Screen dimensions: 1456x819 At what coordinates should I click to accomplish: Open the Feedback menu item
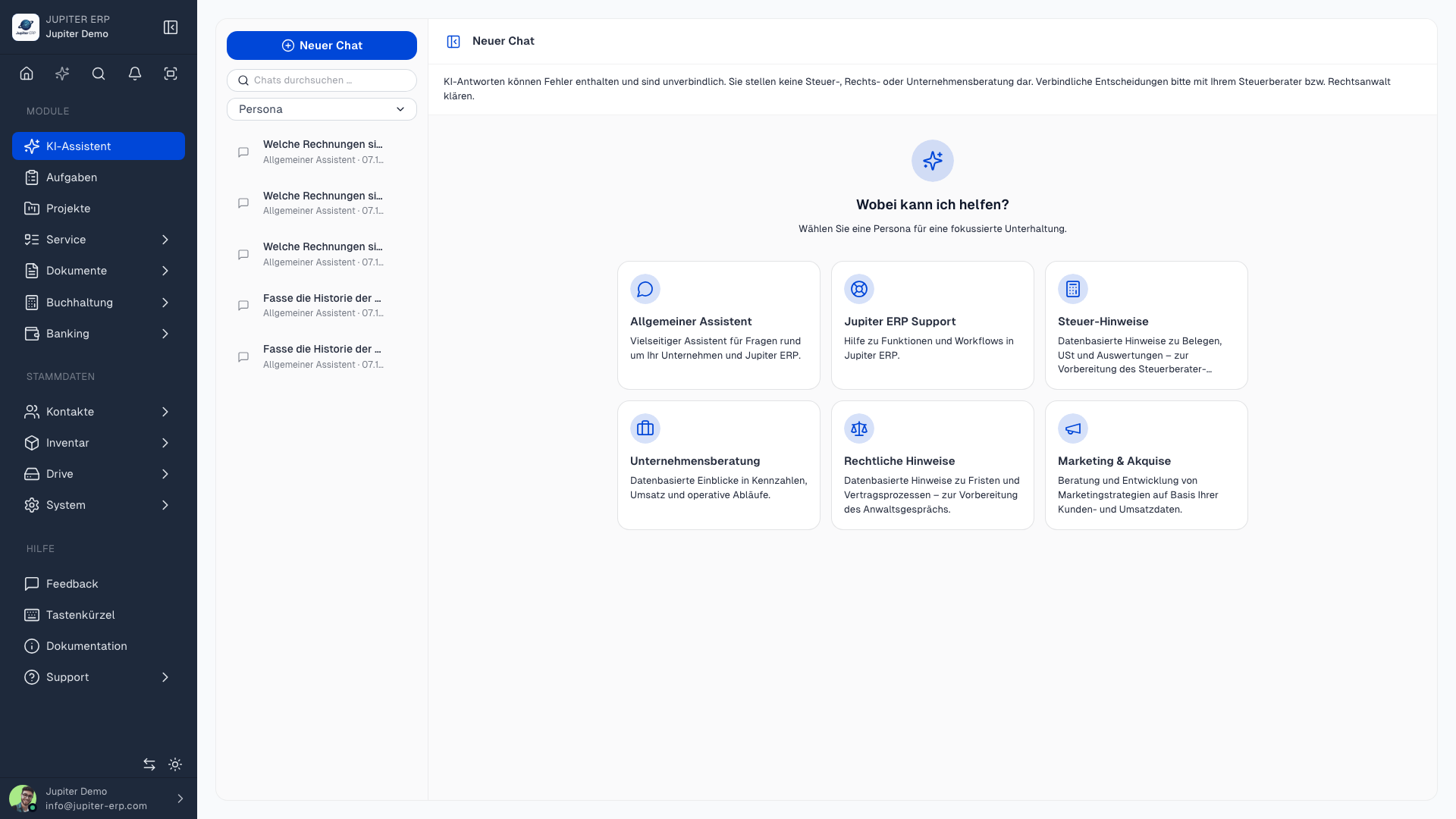(x=99, y=584)
